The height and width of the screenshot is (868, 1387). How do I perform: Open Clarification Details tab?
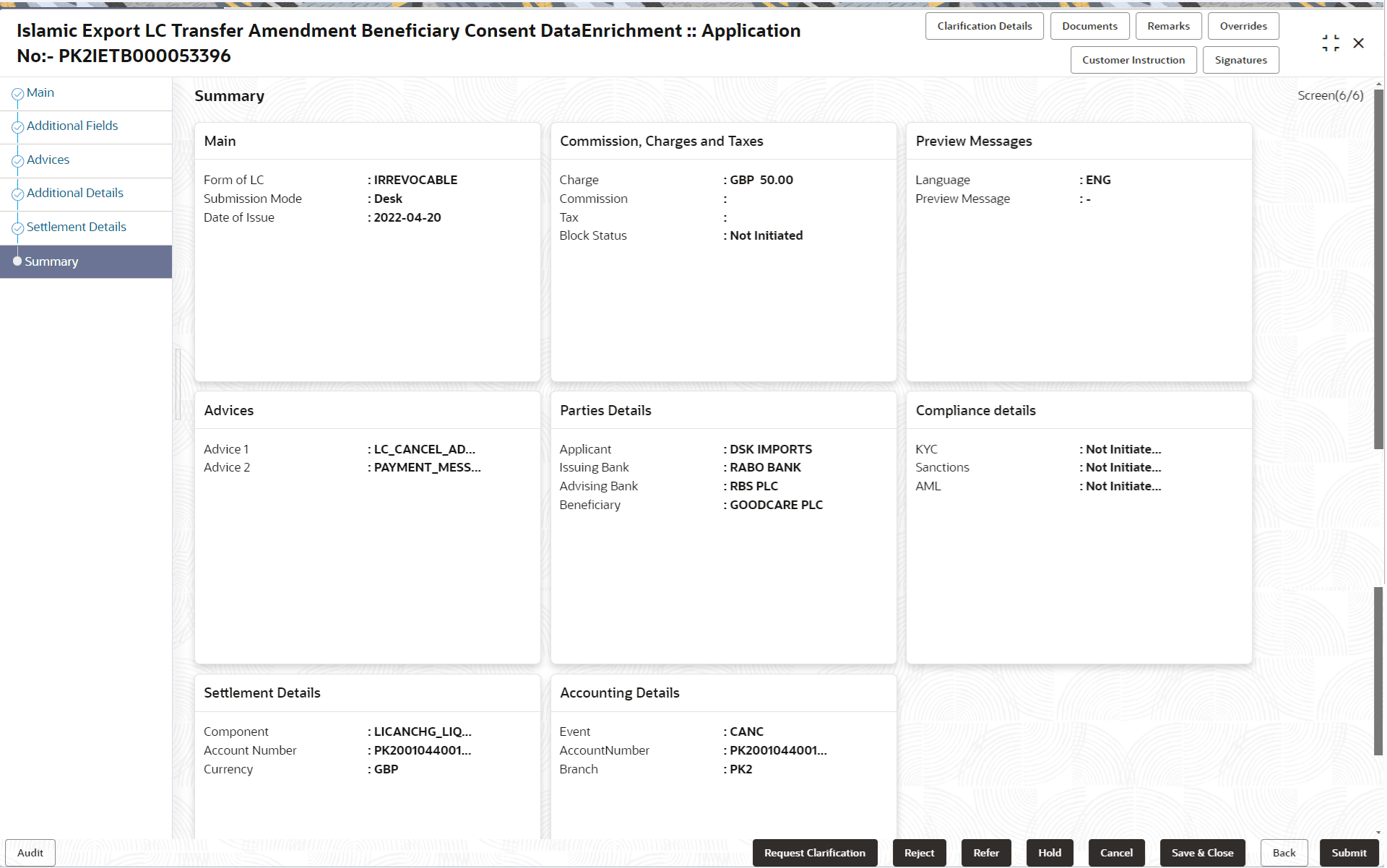pyautogui.click(x=984, y=26)
